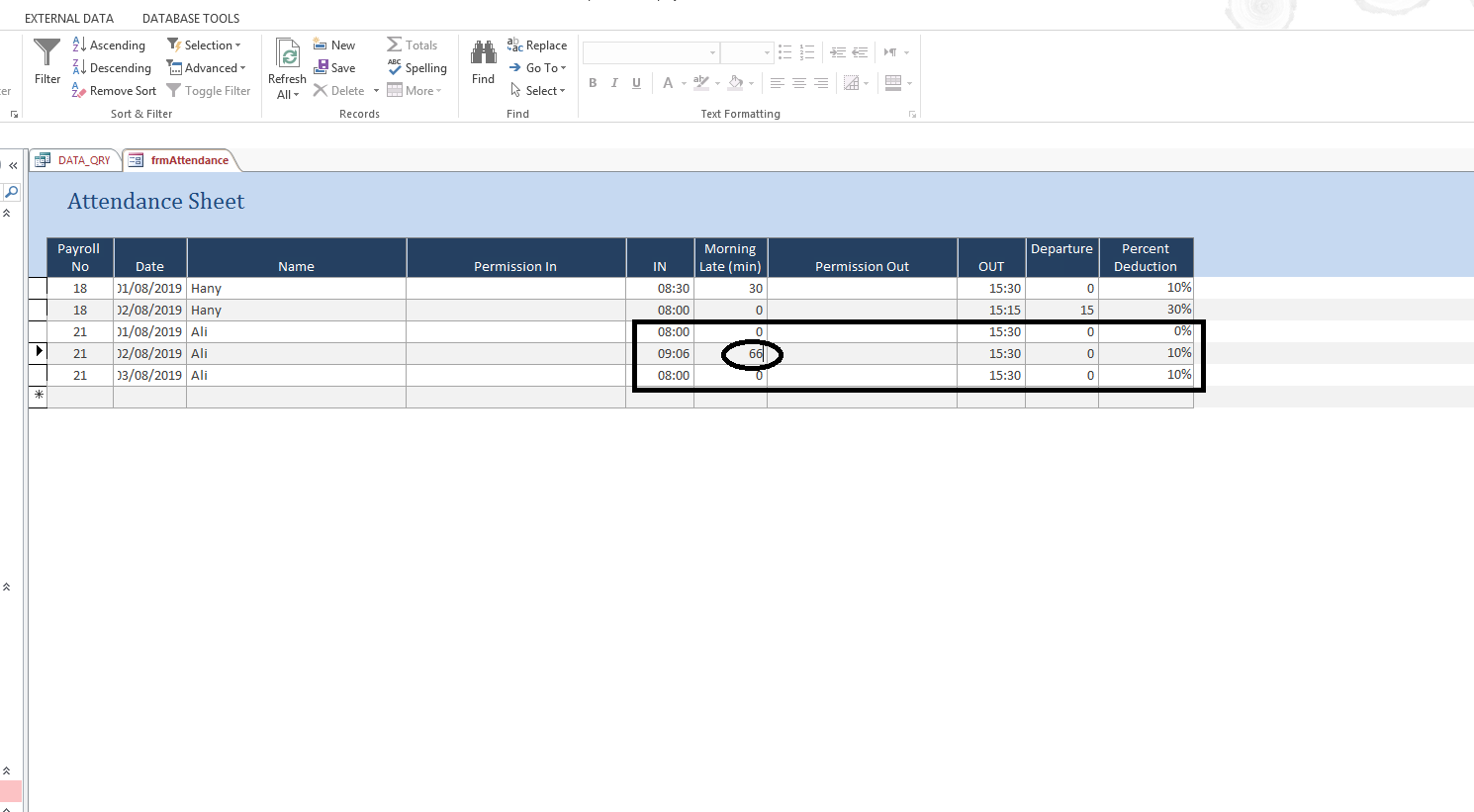Expand the navigation pane shutter bar
1474x812 pixels.
click(13, 166)
